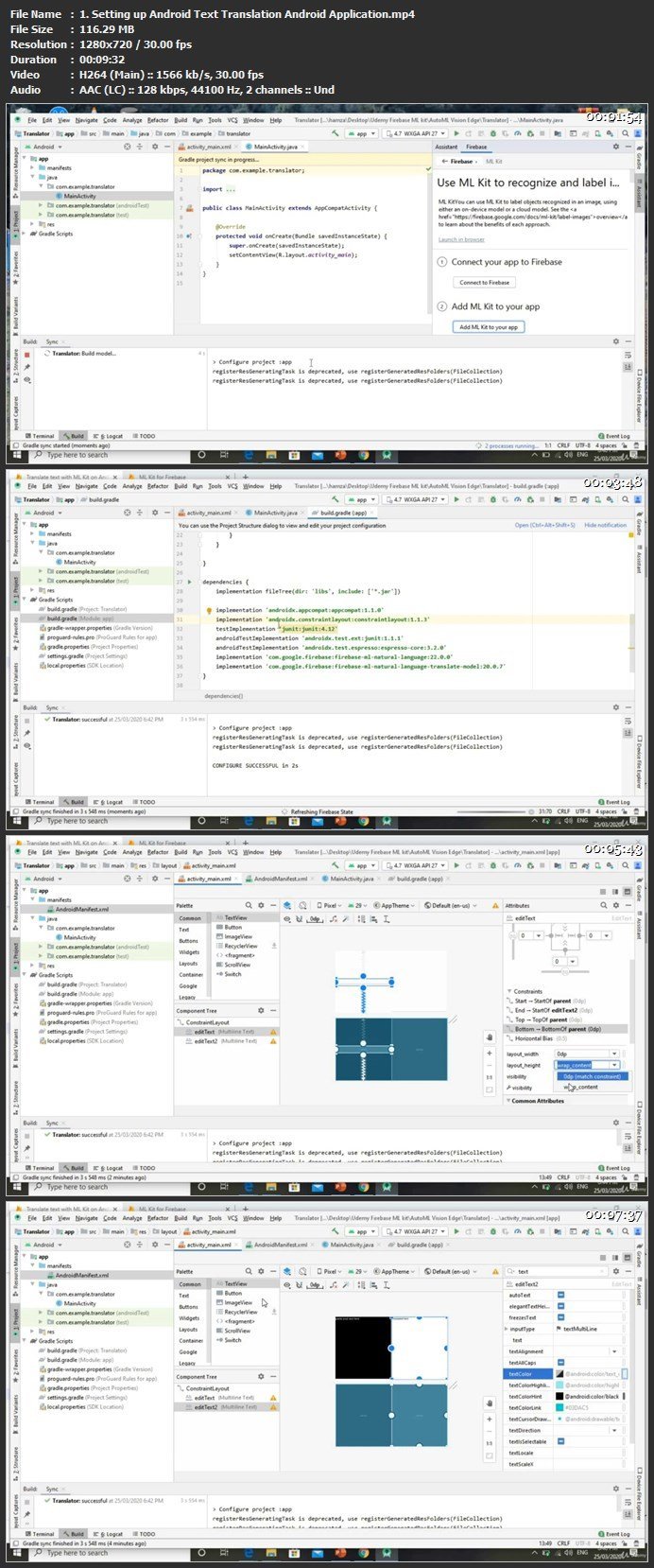Click override gutter icon beside onCreate line
Image resolution: width=654 pixels, height=1568 pixels.
(188, 235)
